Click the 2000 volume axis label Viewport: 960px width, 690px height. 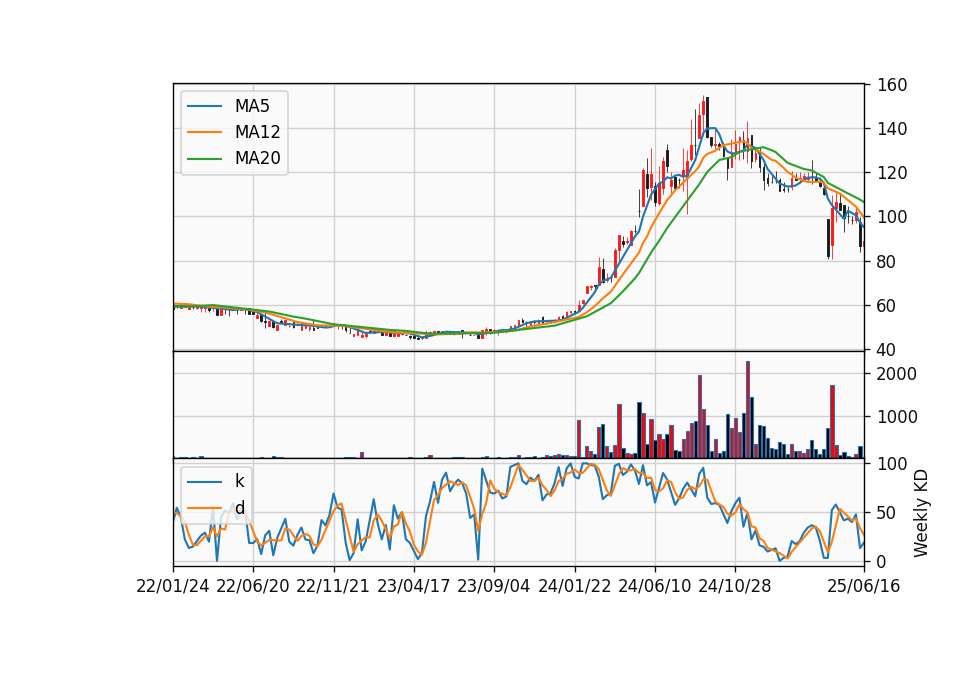897,374
